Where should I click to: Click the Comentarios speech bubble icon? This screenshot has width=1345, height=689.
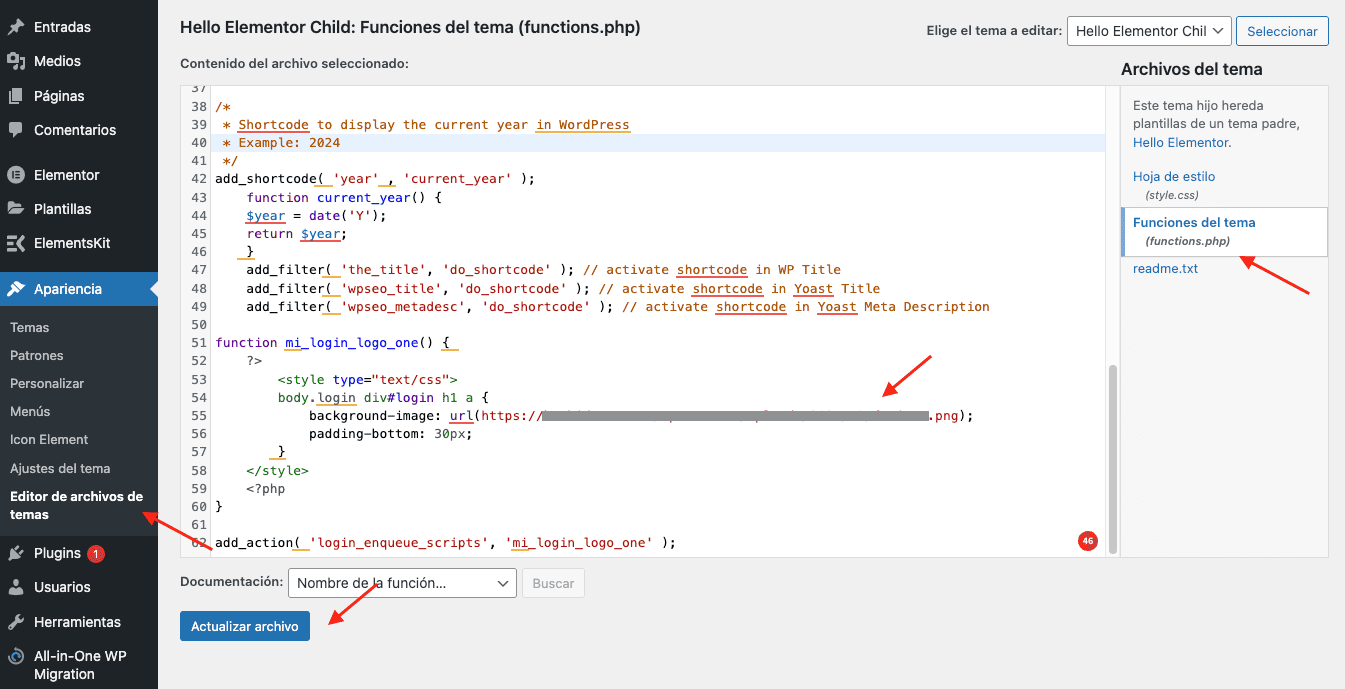(16, 130)
